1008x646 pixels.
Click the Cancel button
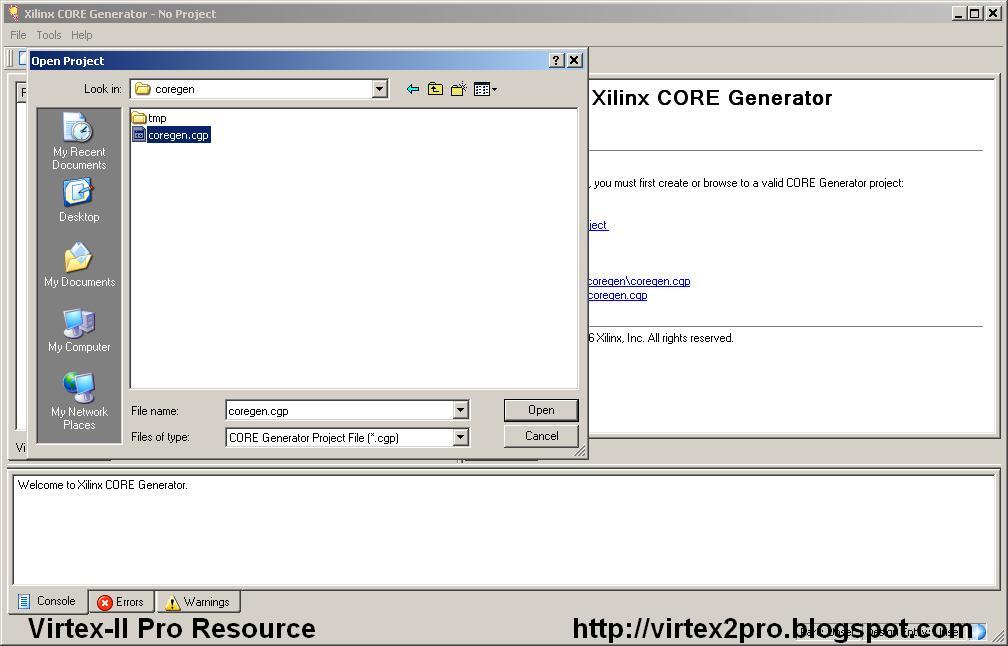coord(541,436)
